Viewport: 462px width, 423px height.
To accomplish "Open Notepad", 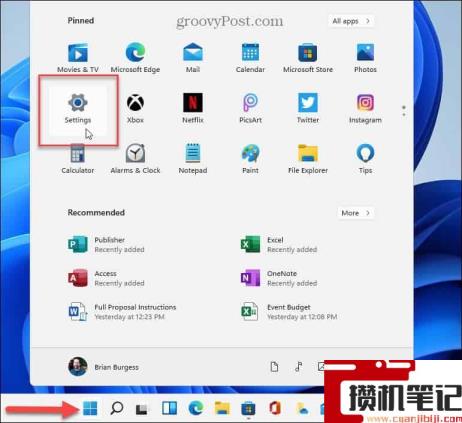I will point(193,159).
